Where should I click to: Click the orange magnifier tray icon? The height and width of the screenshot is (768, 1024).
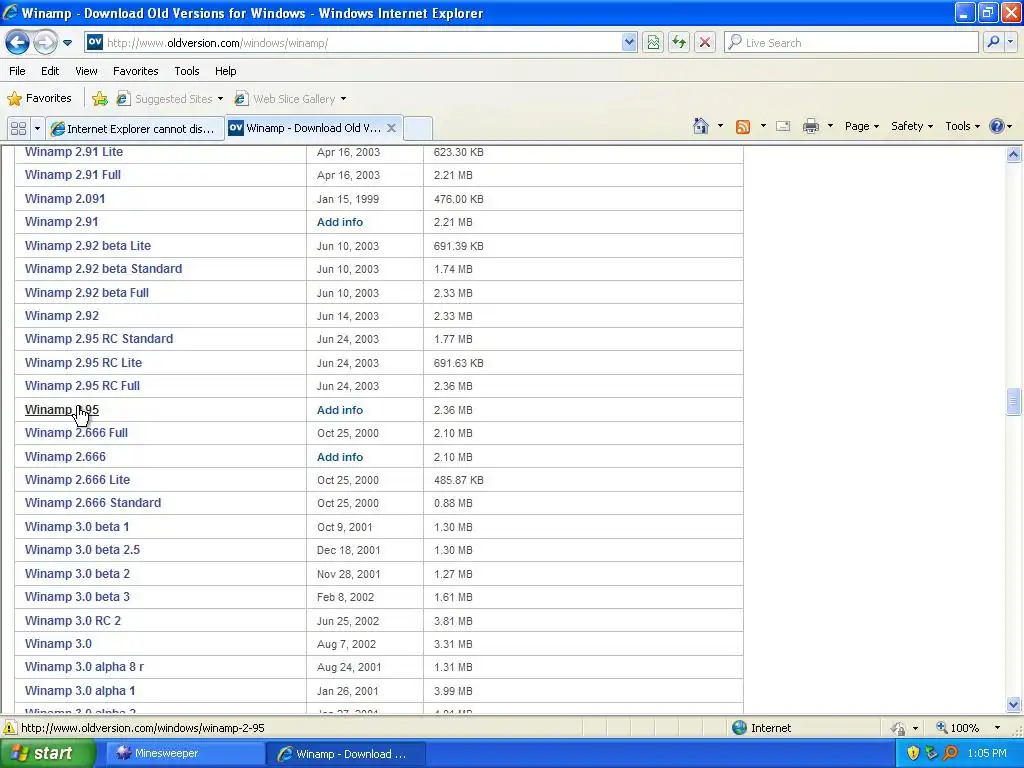(x=950, y=753)
